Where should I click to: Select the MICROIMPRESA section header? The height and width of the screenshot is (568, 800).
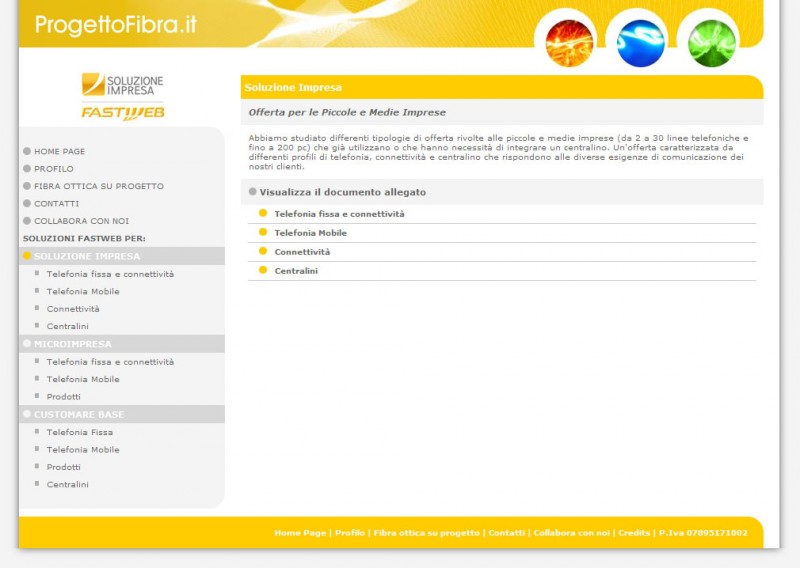[x=122, y=344]
